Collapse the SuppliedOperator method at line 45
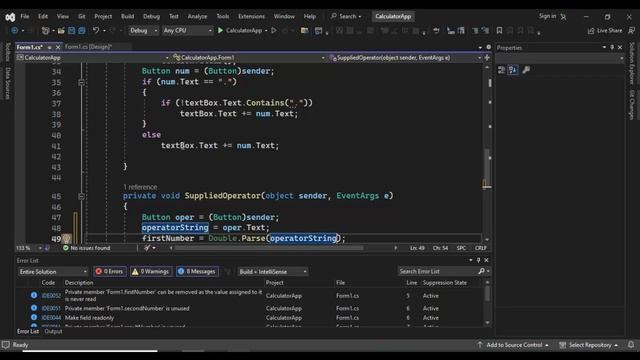Screen dimensions: 640x360 [x=81, y=196]
